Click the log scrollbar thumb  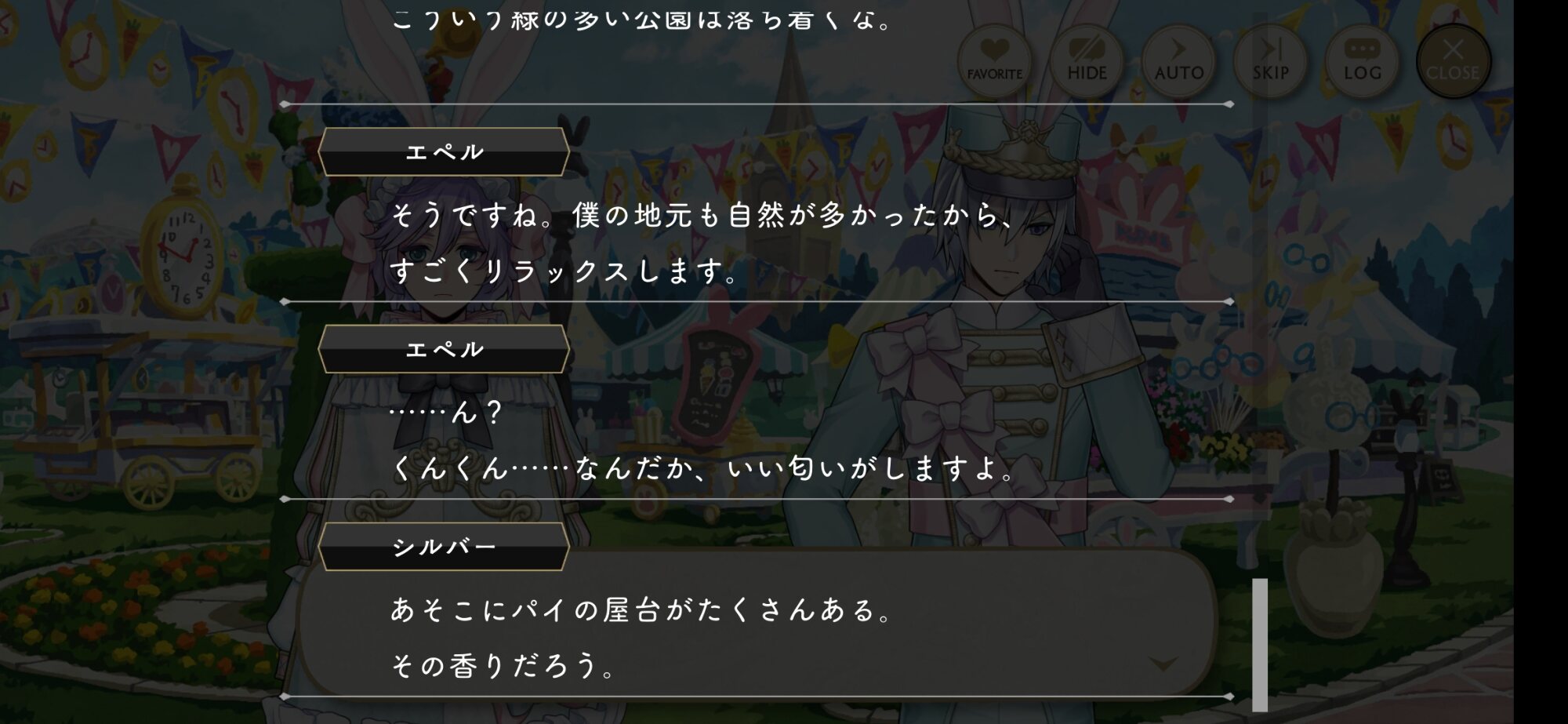coord(1260,645)
